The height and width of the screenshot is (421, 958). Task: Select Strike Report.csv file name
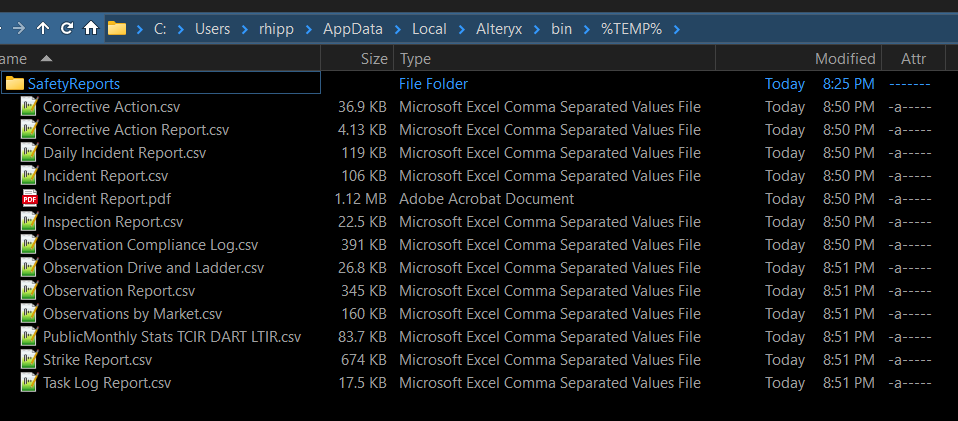98,360
